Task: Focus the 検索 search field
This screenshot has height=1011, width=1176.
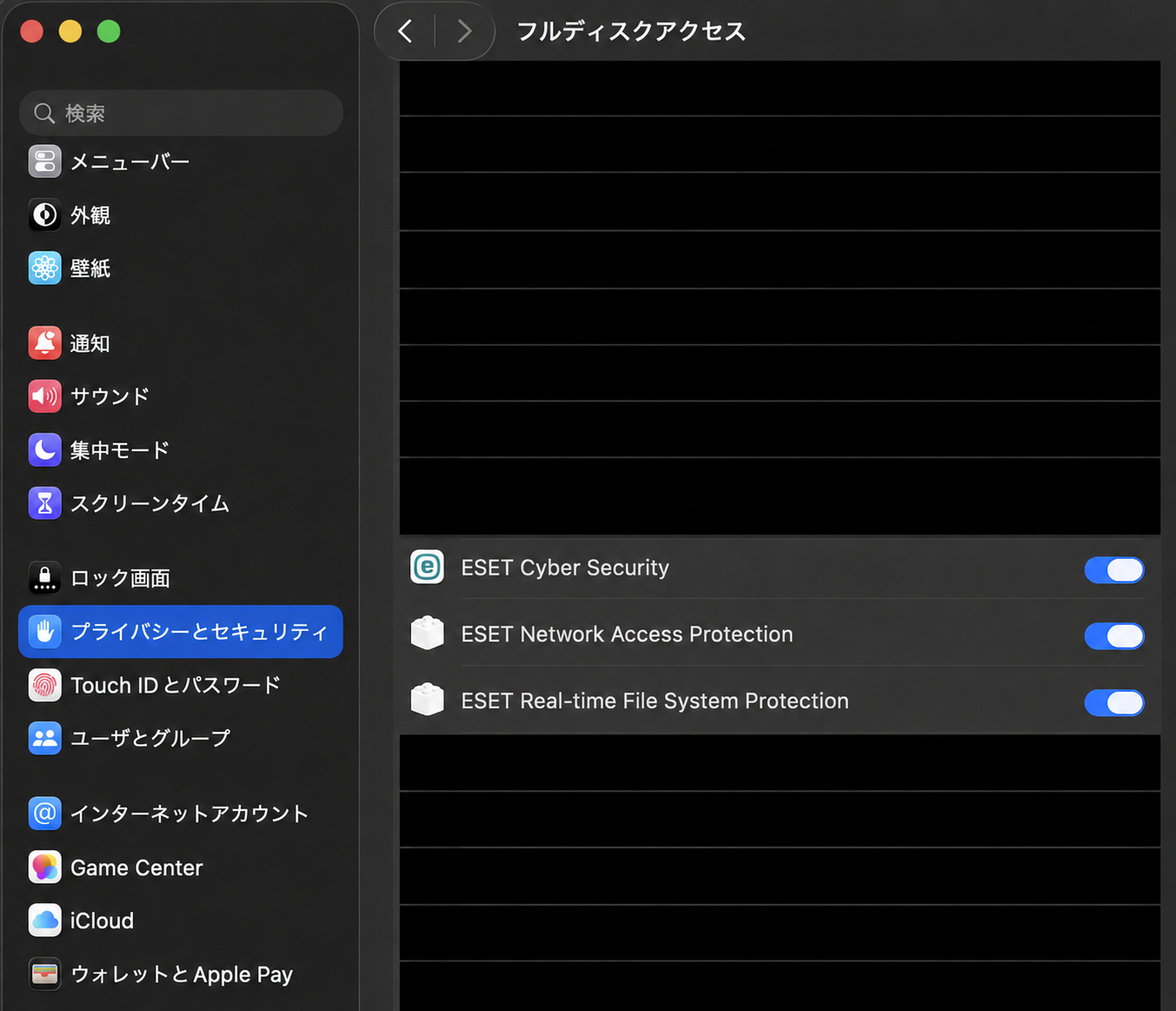Action: [x=181, y=113]
